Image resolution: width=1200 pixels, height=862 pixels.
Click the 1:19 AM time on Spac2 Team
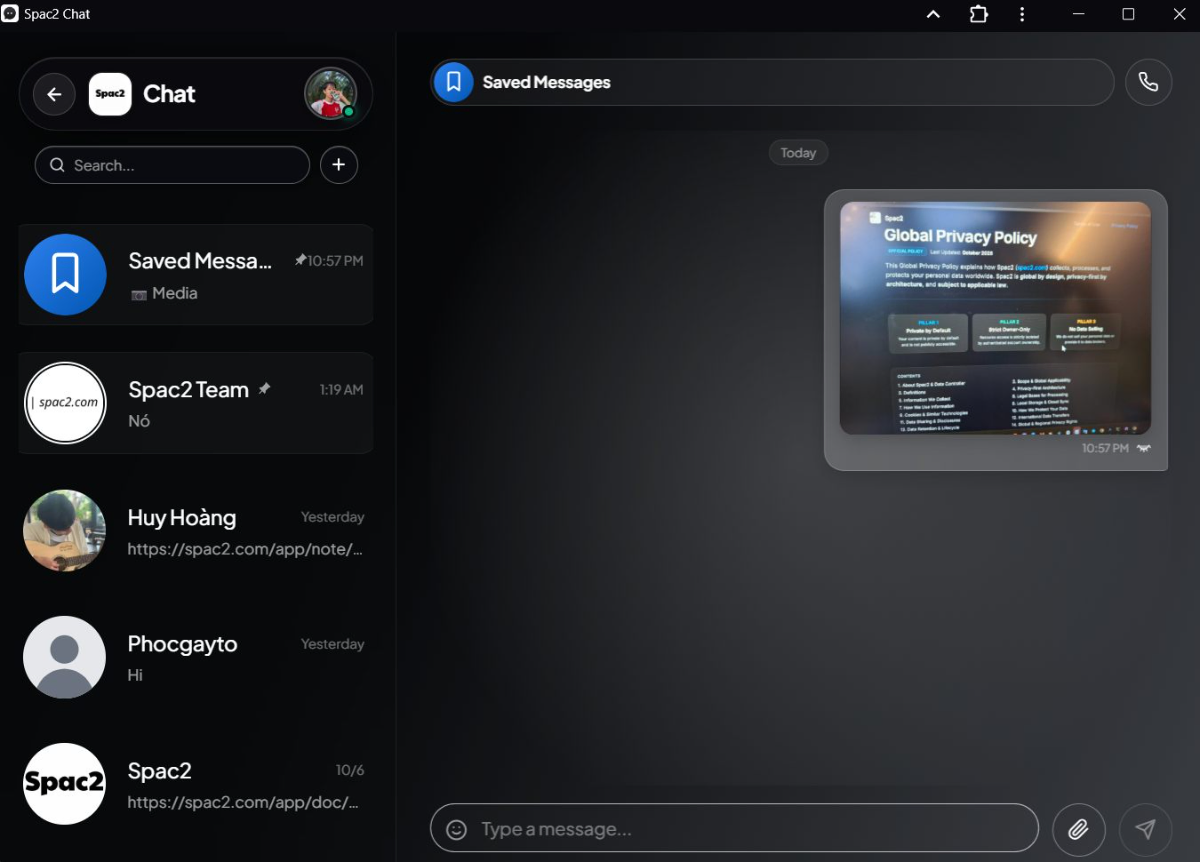tap(341, 390)
